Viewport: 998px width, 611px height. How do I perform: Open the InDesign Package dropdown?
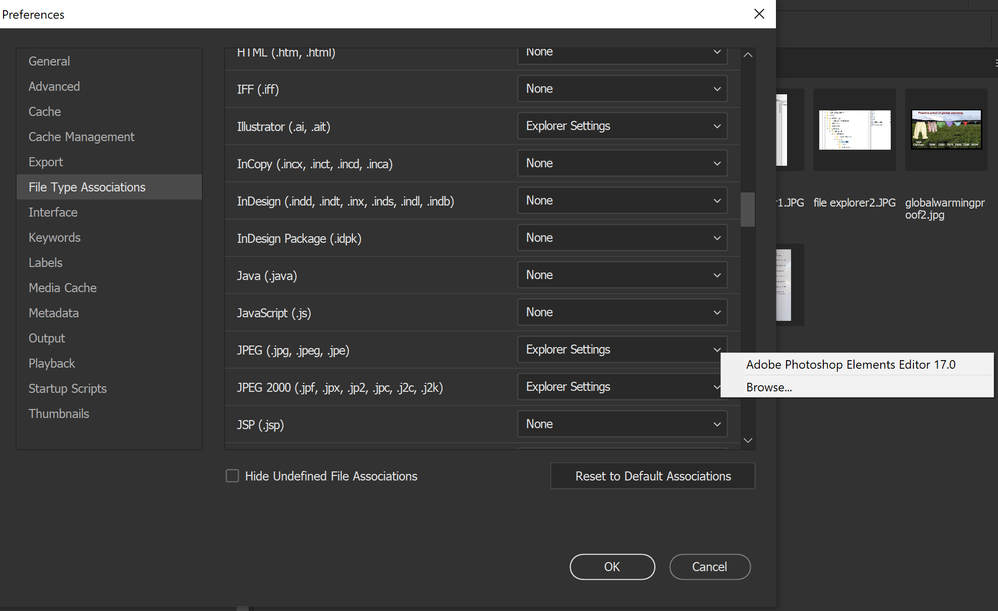pos(621,238)
